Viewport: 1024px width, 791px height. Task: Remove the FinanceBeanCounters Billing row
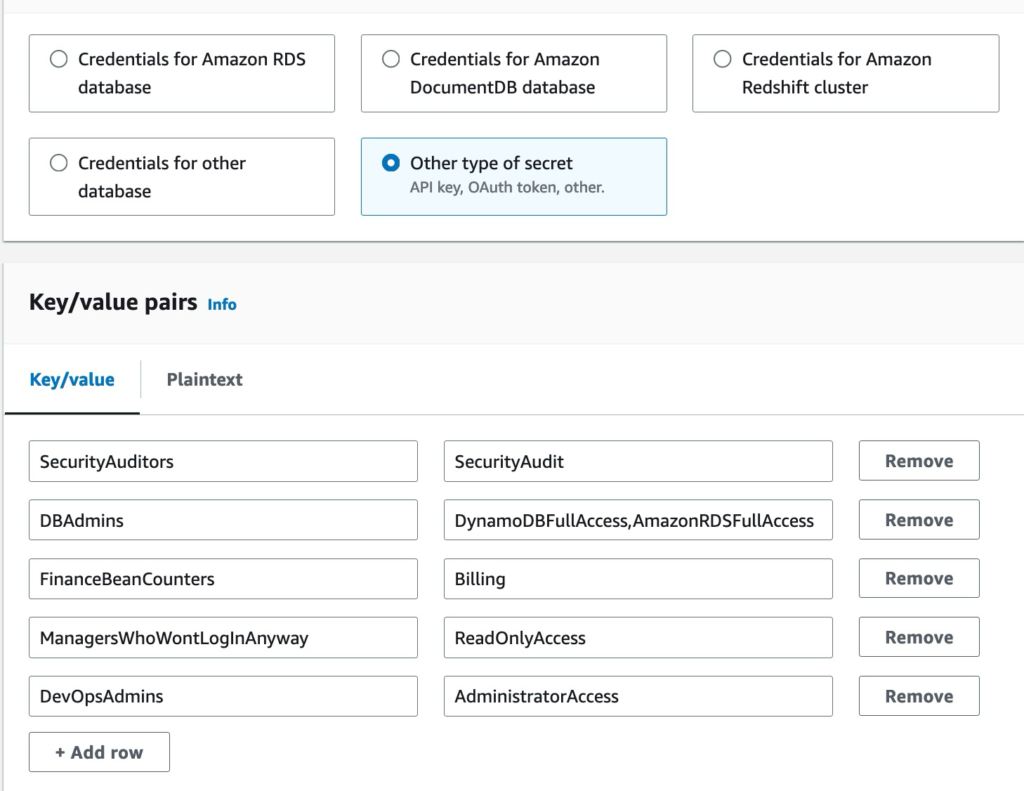pos(918,579)
